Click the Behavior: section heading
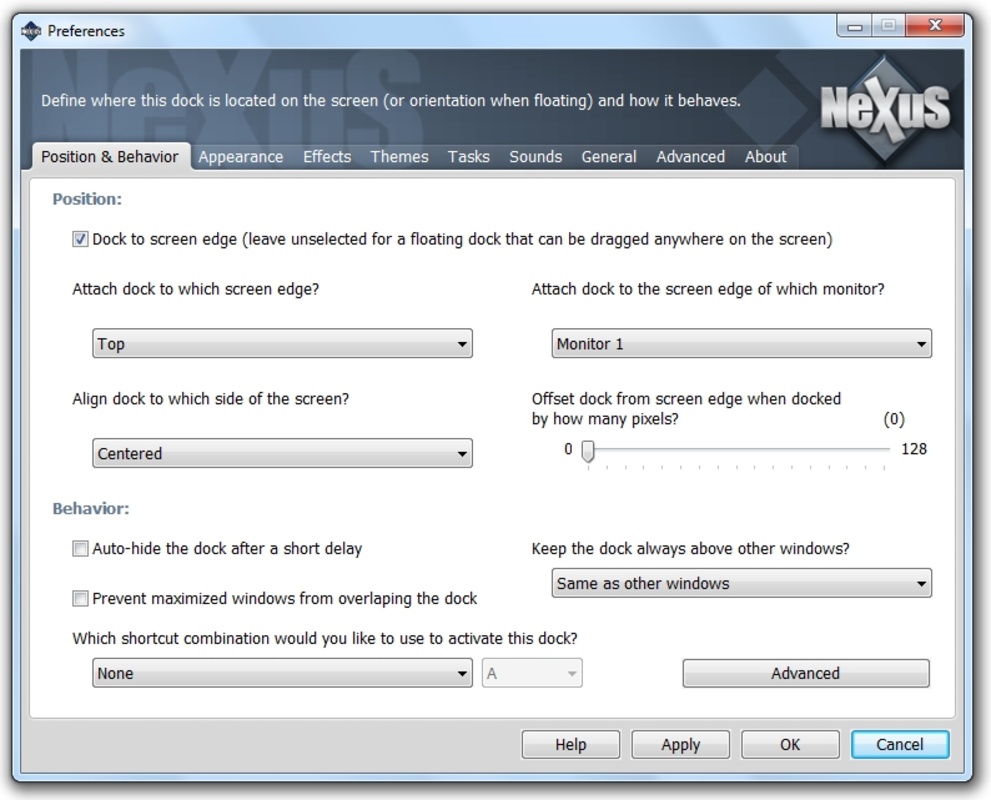This screenshot has width=991, height=800. point(91,509)
